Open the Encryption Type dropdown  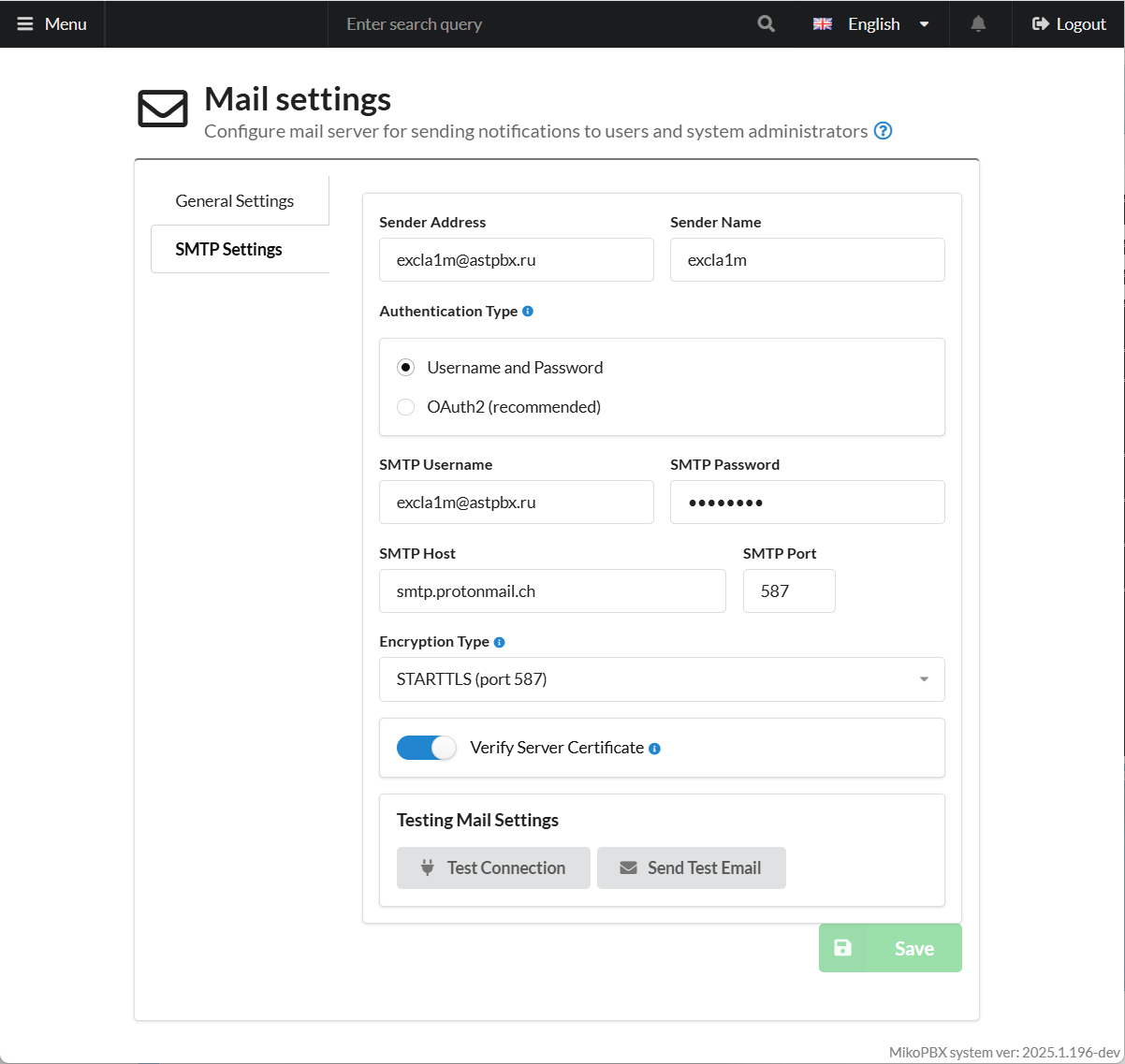(661, 679)
